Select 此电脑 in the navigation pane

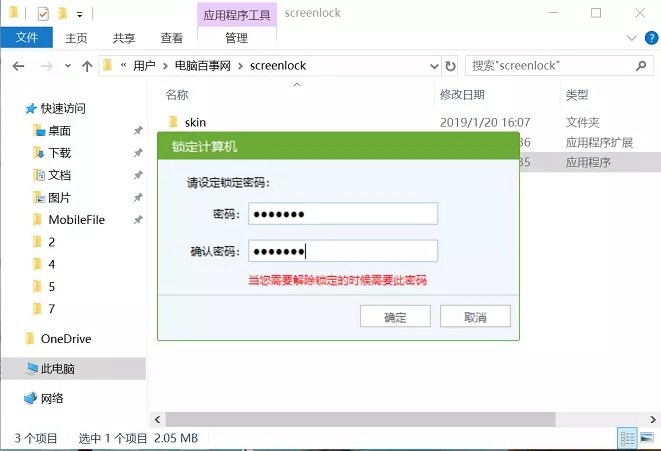tap(57, 369)
